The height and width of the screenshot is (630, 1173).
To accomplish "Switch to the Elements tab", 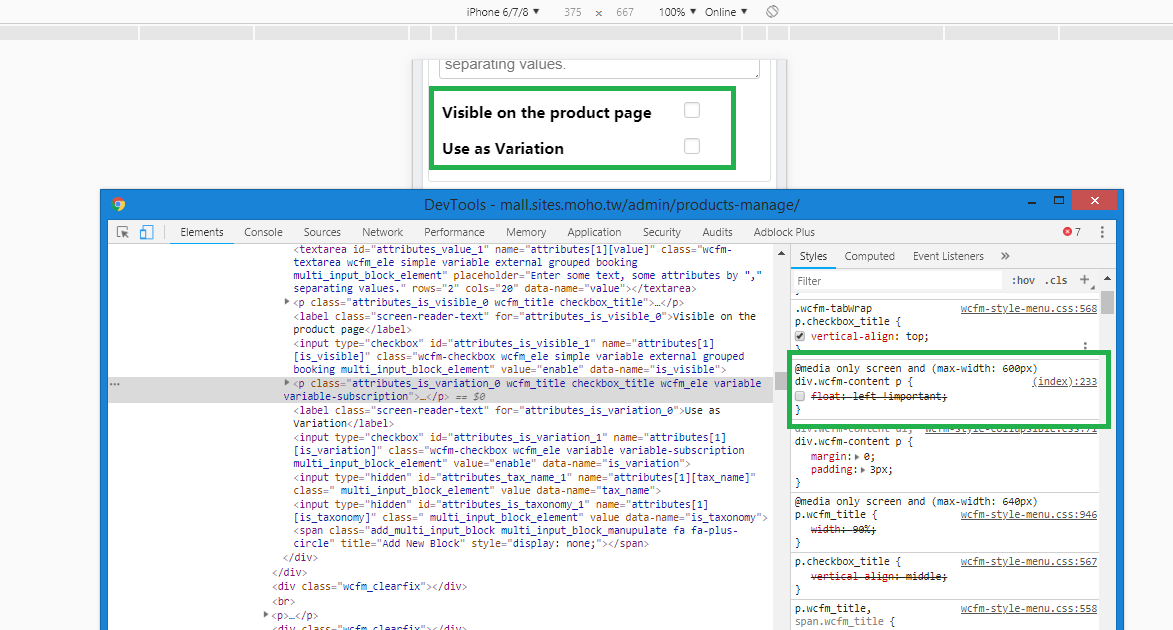I will pyautogui.click(x=201, y=232).
